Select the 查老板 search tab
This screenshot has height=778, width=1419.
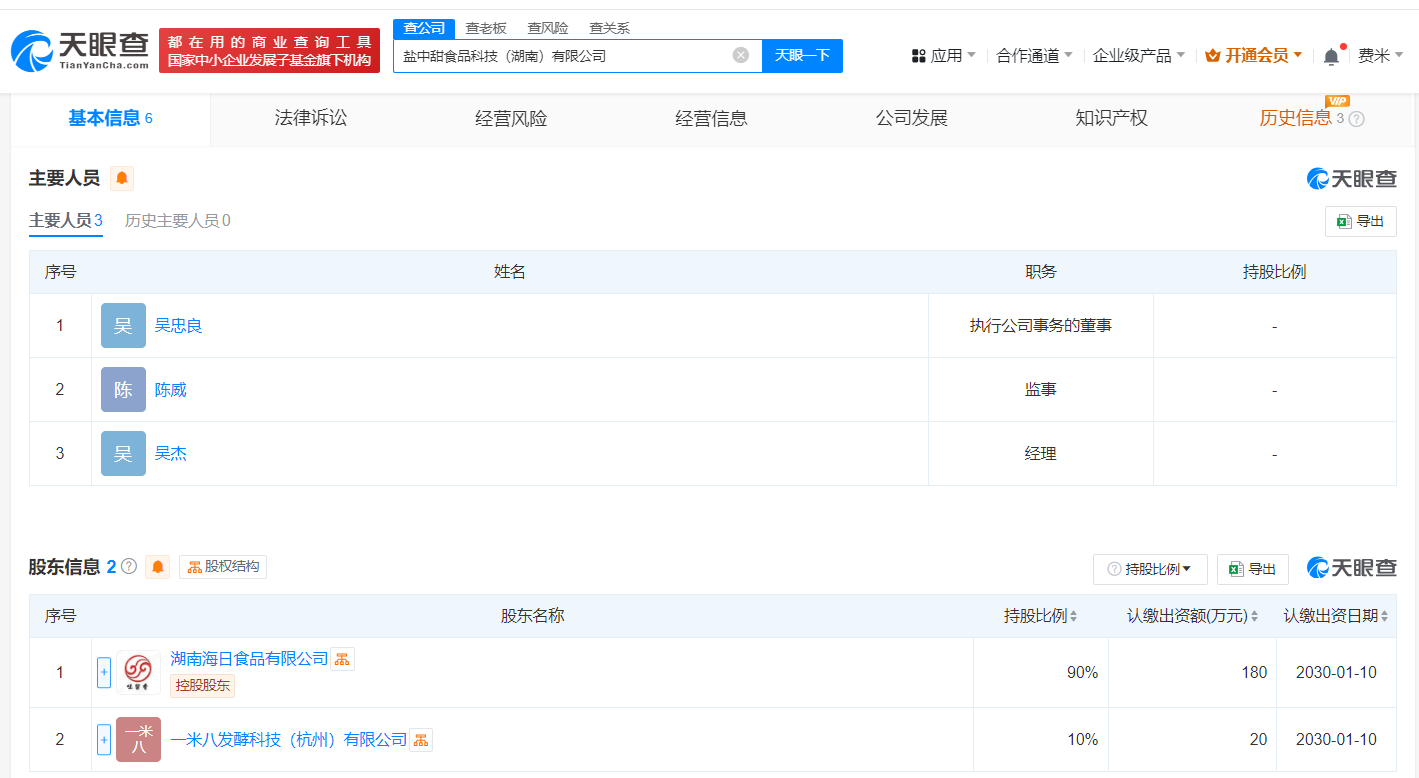[486, 28]
